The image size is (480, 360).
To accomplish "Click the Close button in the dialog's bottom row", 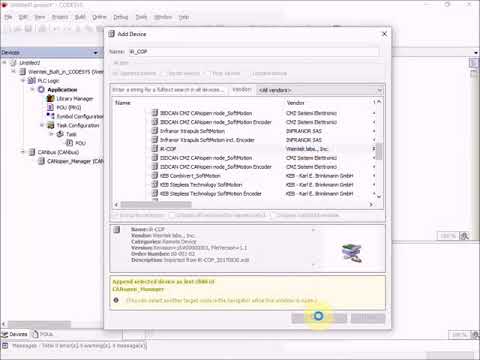I will click(x=368, y=318).
